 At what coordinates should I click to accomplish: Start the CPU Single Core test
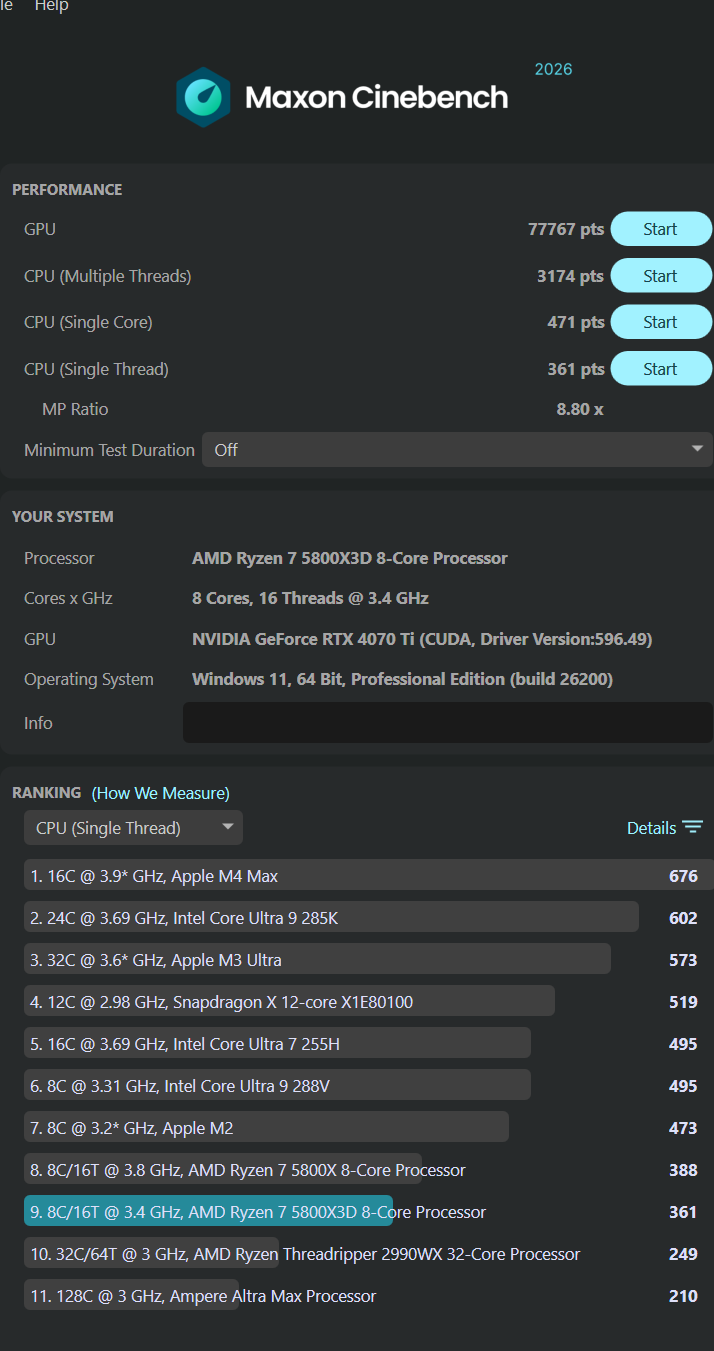point(661,322)
